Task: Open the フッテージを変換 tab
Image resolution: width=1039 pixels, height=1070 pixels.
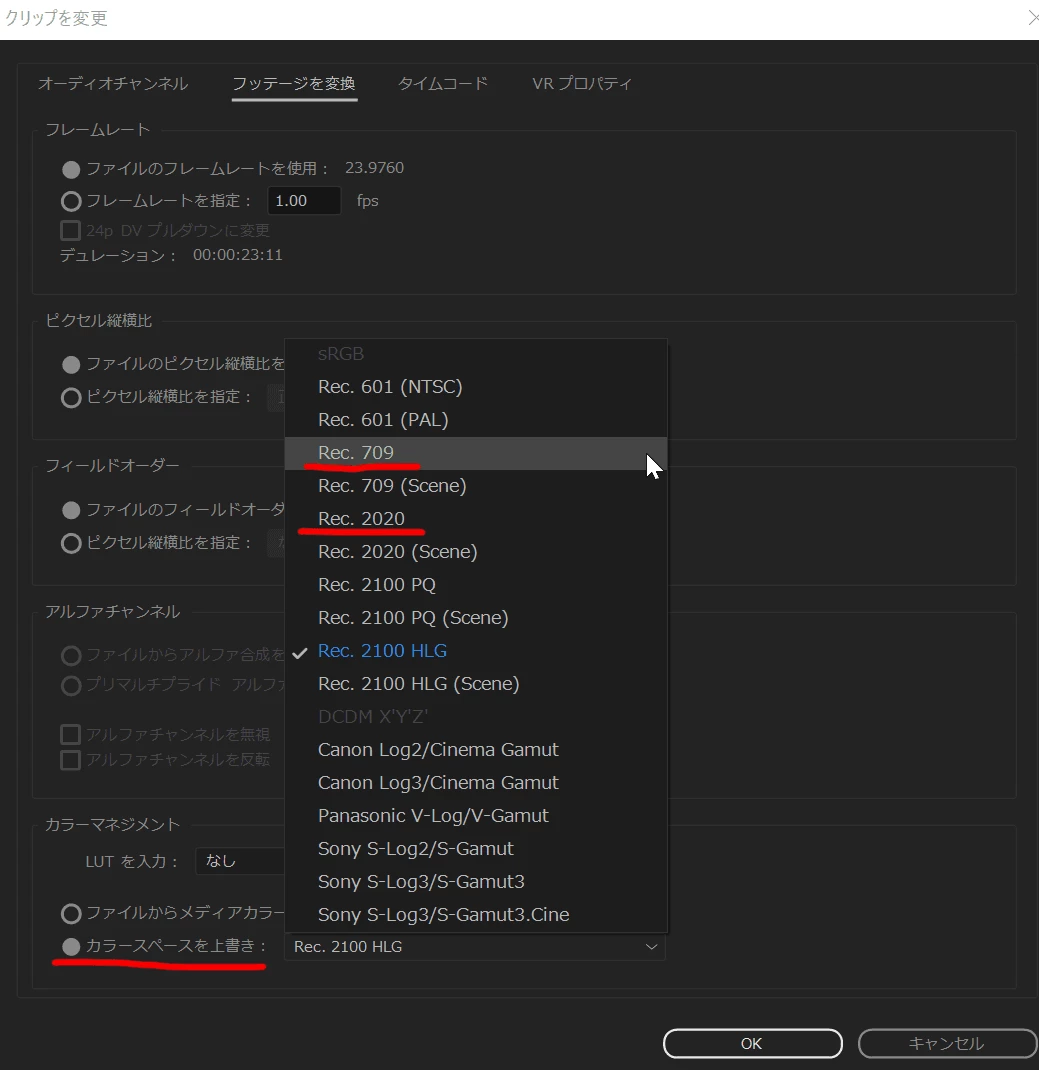Action: click(294, 83)
